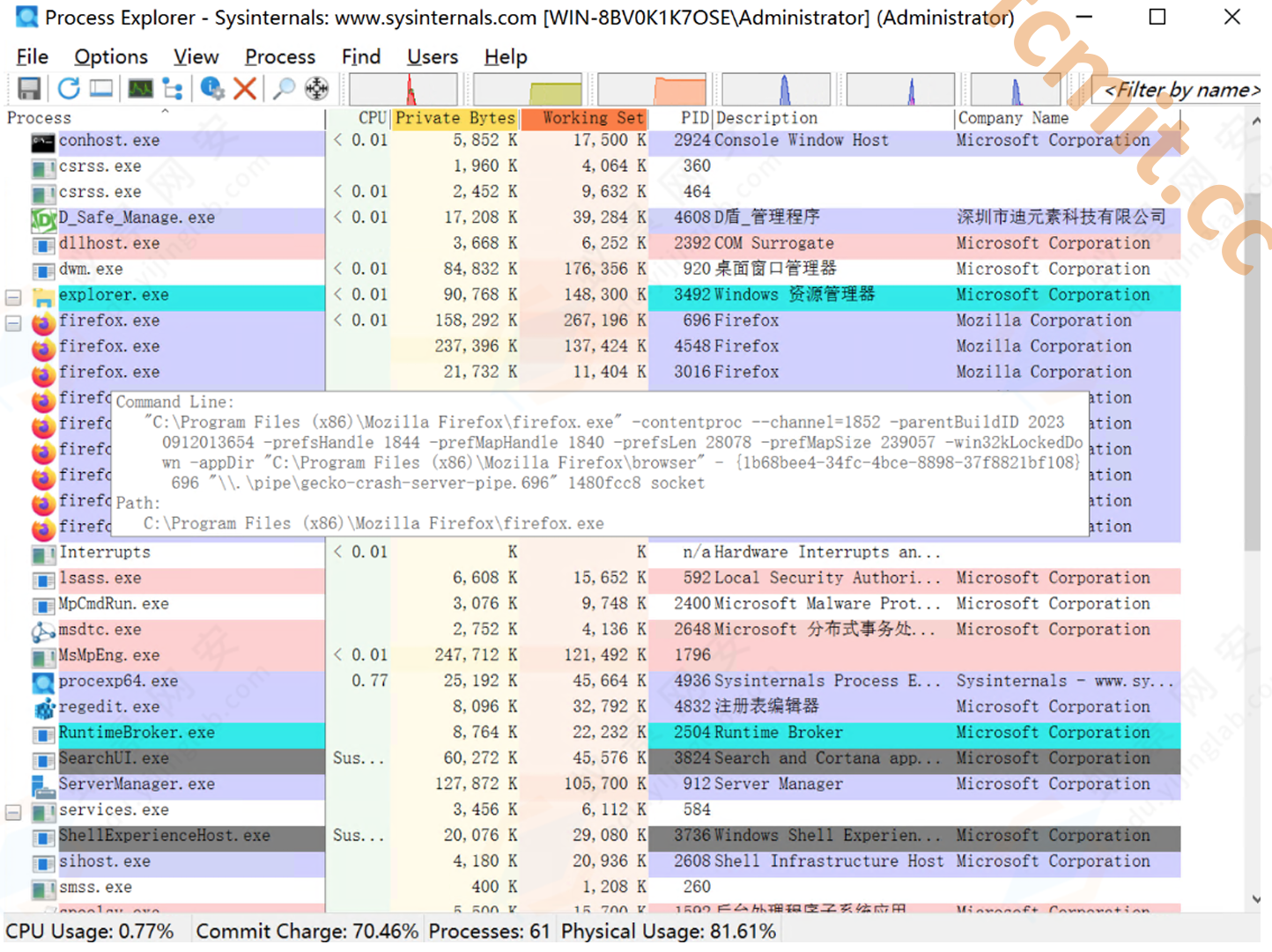Click the Find handle magnifier icon
Screen dimensions: 1272x952
(x=284, y=88)
